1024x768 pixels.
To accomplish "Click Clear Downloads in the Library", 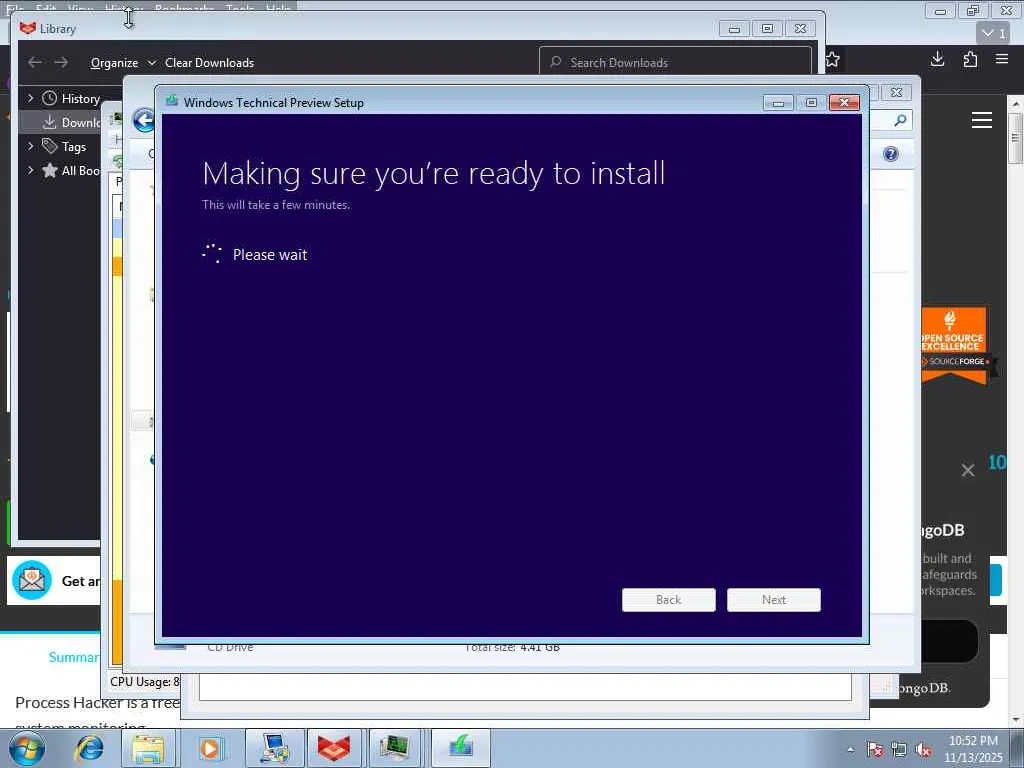I will pyautogui.click(x=210, y=63).
